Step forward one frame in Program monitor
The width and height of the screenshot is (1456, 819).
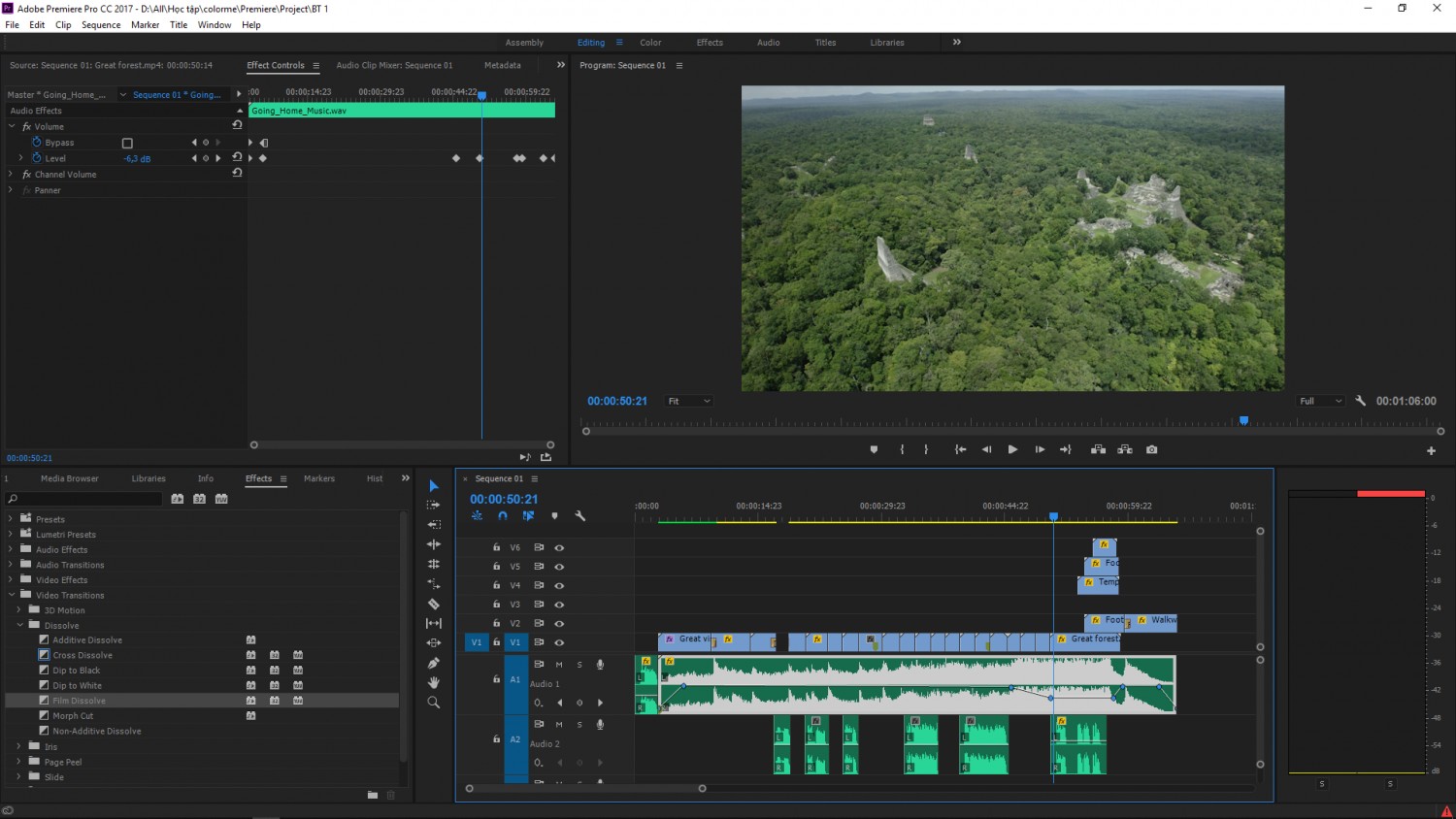(x=1040, y=449)
